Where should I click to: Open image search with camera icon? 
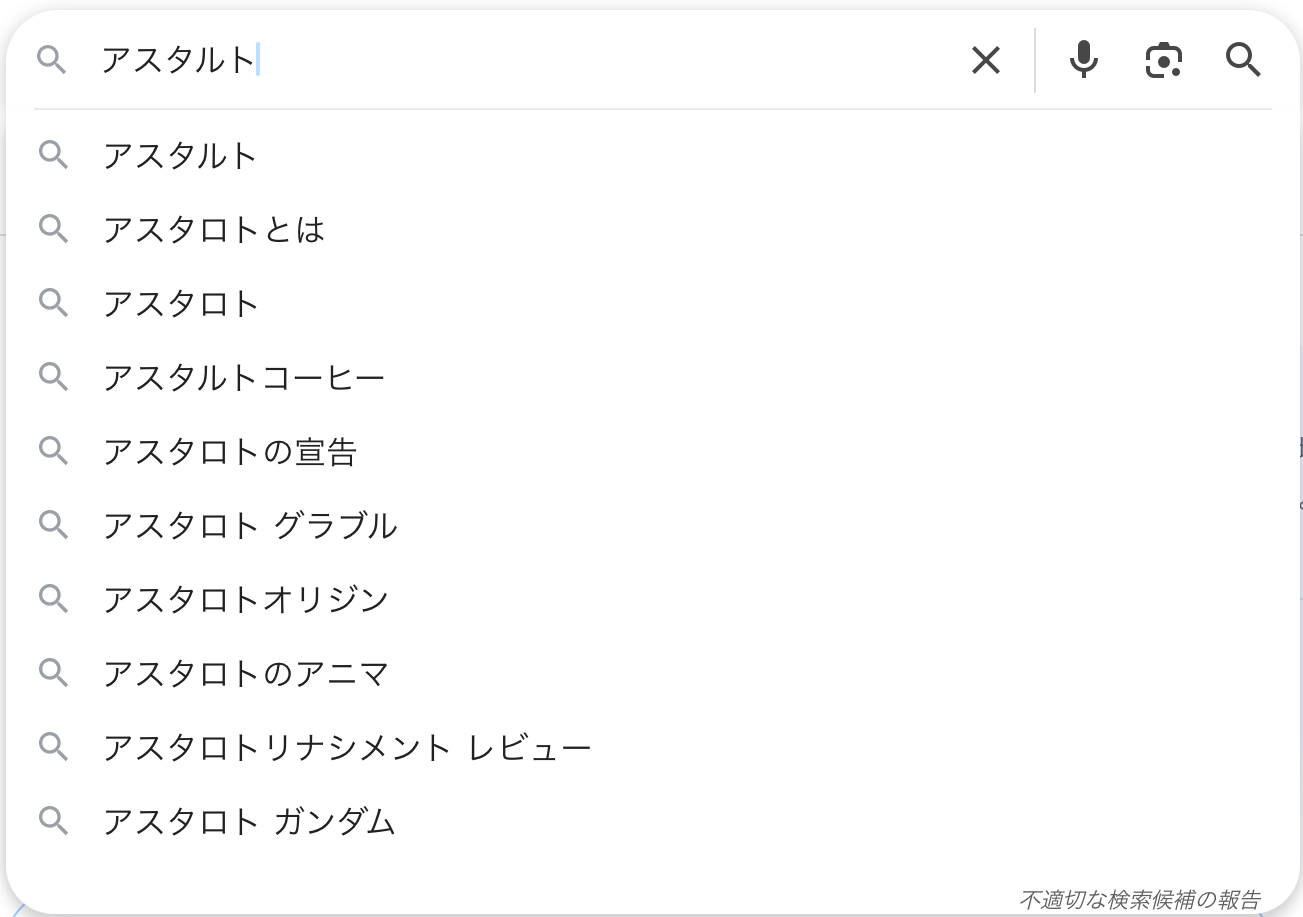[x=1163, y=61]
